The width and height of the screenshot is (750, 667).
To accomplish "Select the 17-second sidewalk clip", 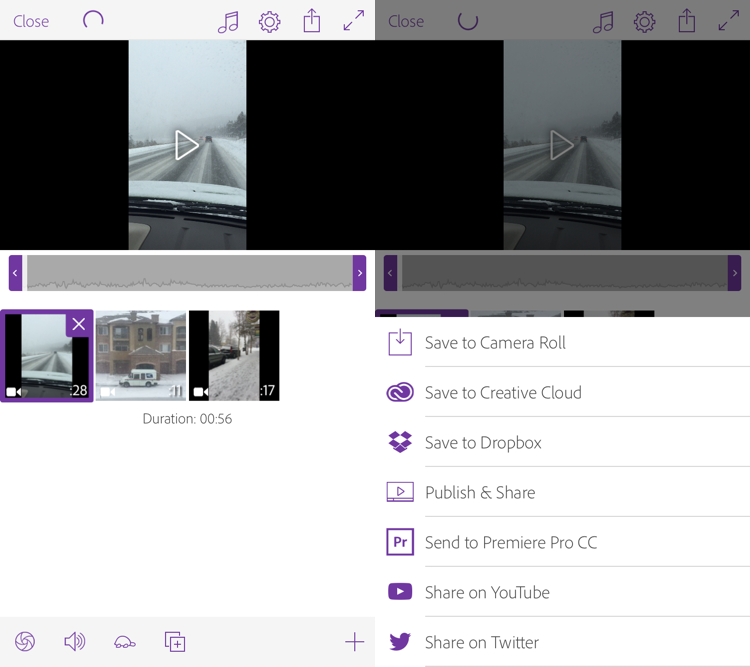I will pos(234,356).
